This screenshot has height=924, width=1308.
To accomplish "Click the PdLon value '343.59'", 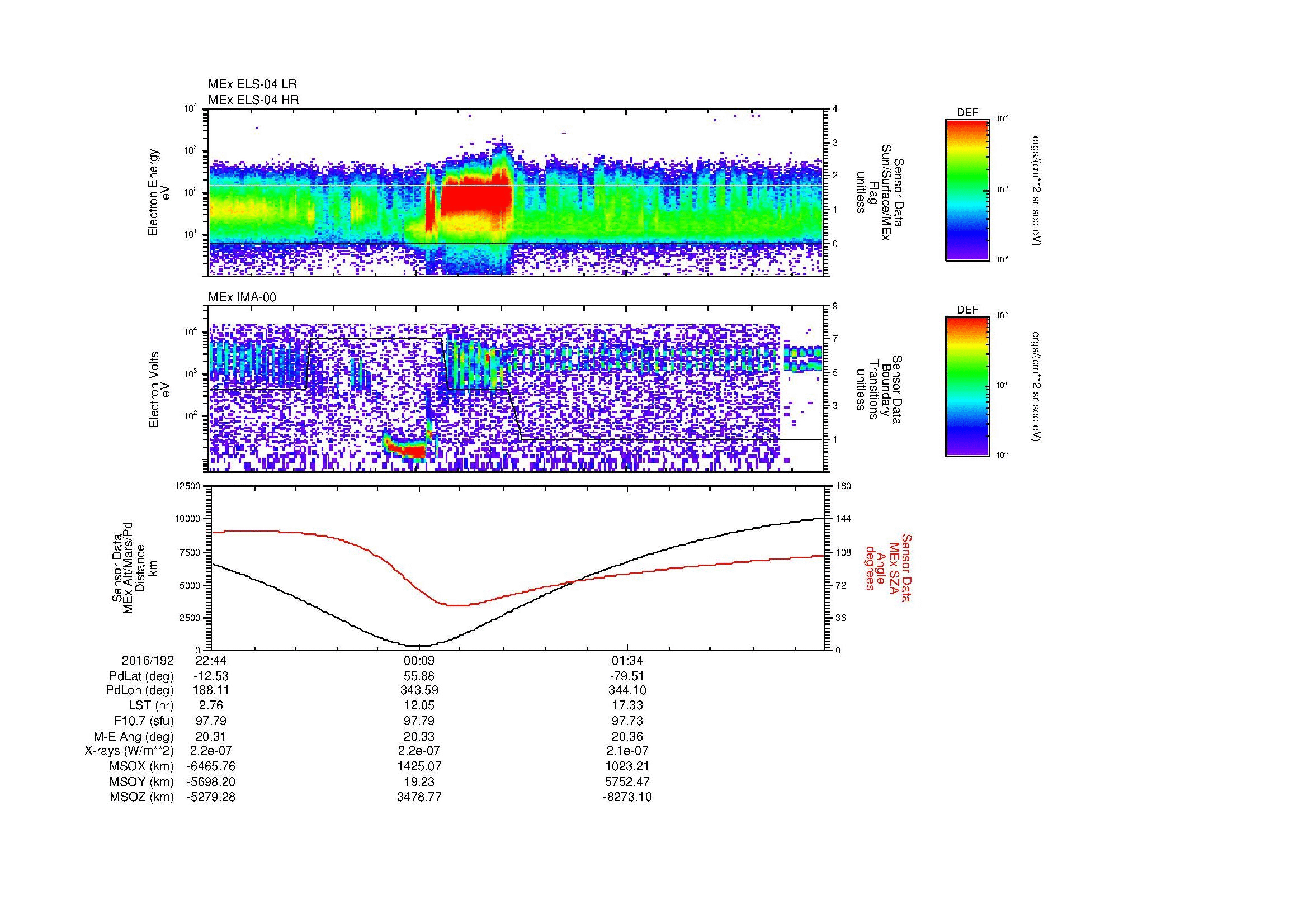I will pos(419,691).
